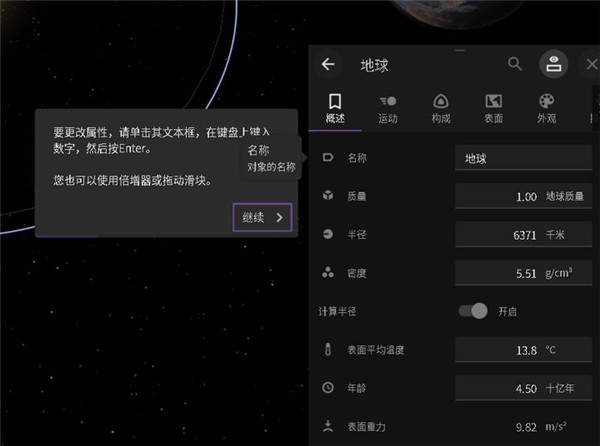Select the 表面 tab
The width and height of the screenshot is (600, 446).
click(x=494, y=109)
